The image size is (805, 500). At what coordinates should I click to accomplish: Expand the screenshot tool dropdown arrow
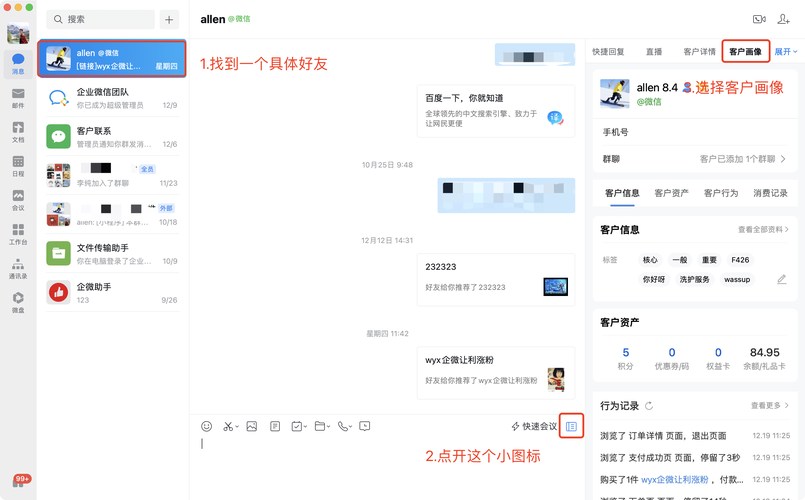[237, 427]
